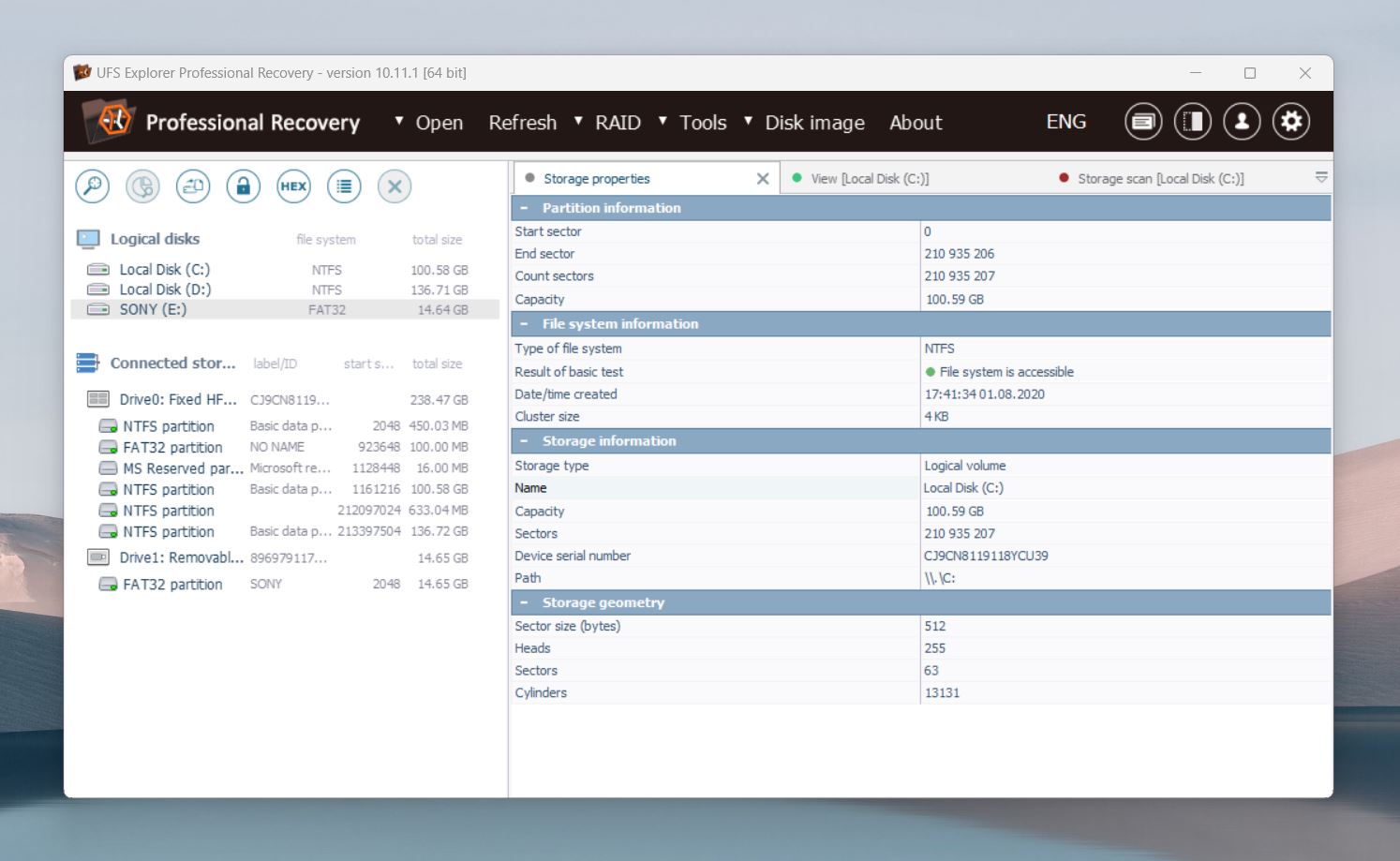Click the SONY (E:) drive icon
Screen dimensions: 1400x861
pyautogui.click(x=98, y=309)
